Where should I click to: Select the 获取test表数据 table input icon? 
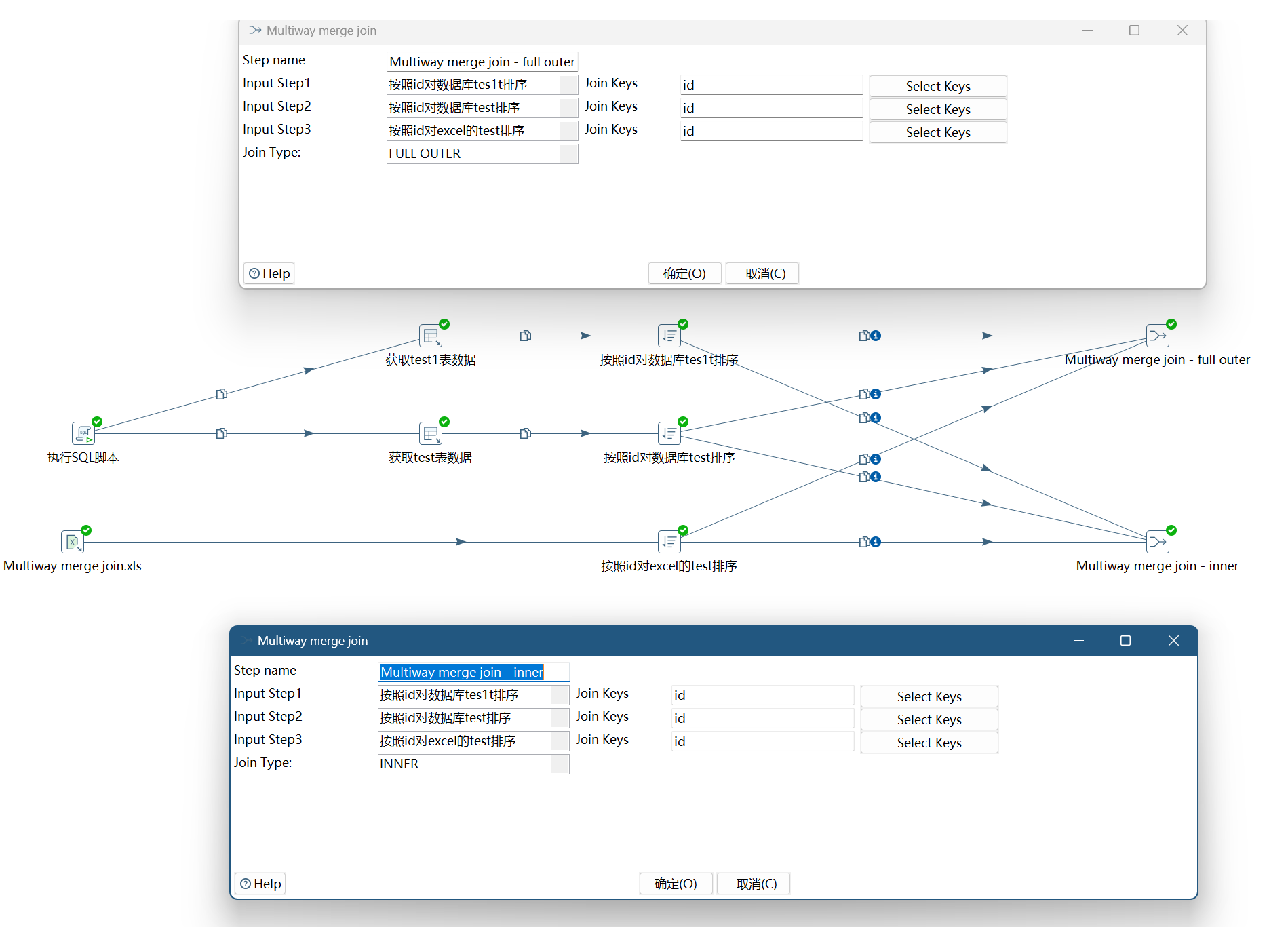(430, 433)
